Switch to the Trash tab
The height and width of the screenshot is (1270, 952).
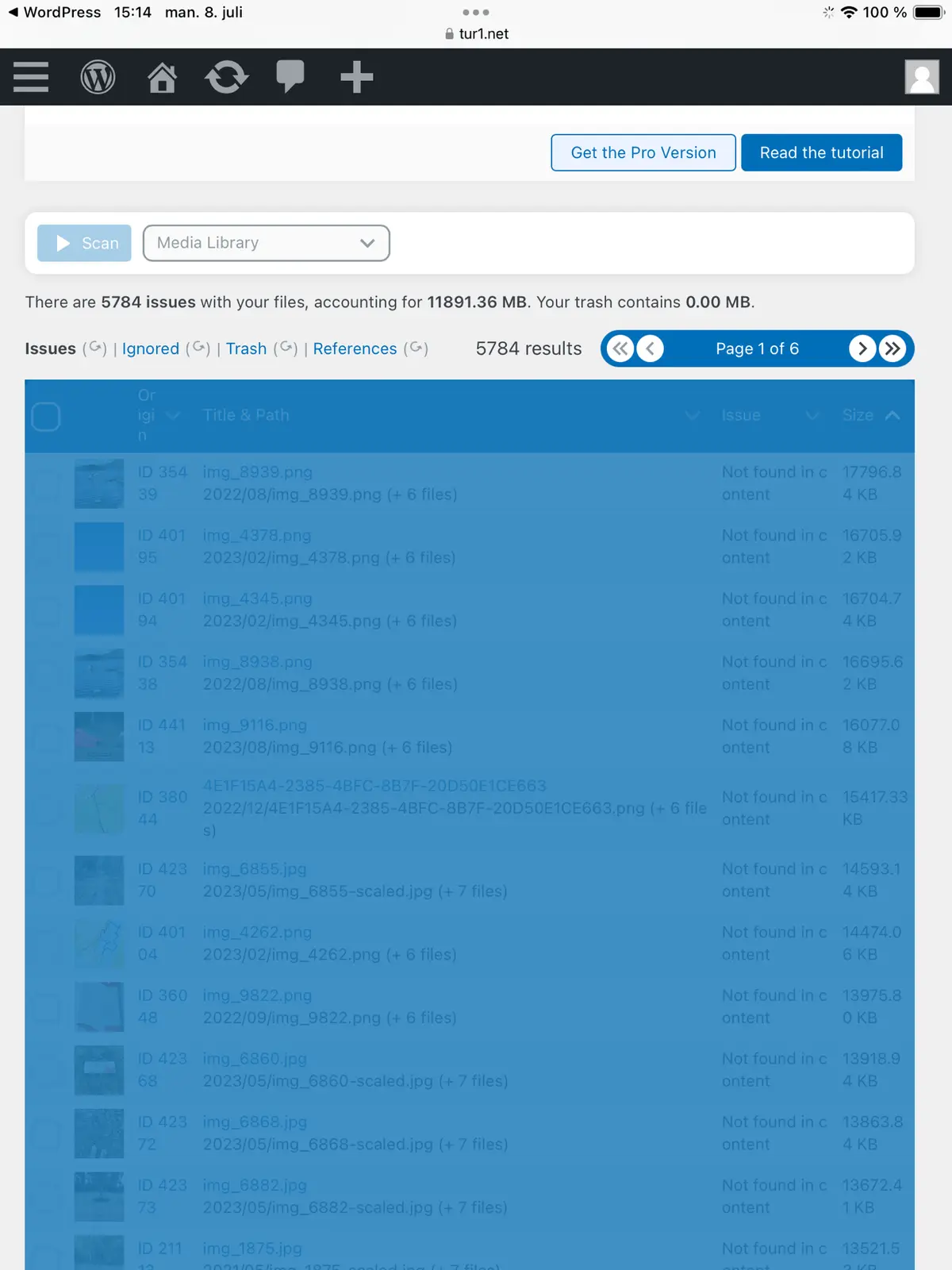click(246, 348)
